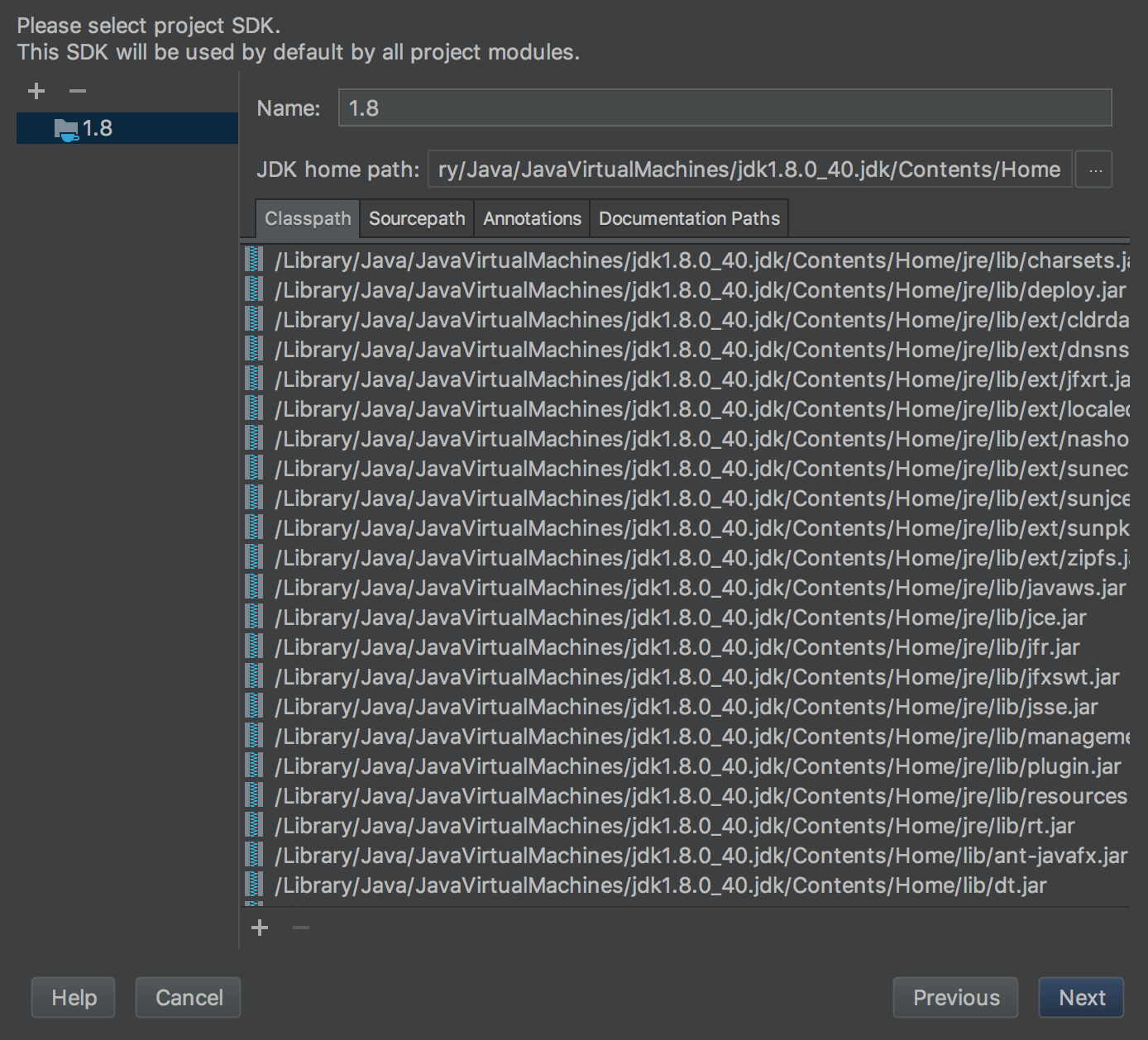Click the jar icon beside dt.jar
Image resolution: width=1148 pixels, height=1040 pixels.
pyautogui.click(x=253, y=885)
